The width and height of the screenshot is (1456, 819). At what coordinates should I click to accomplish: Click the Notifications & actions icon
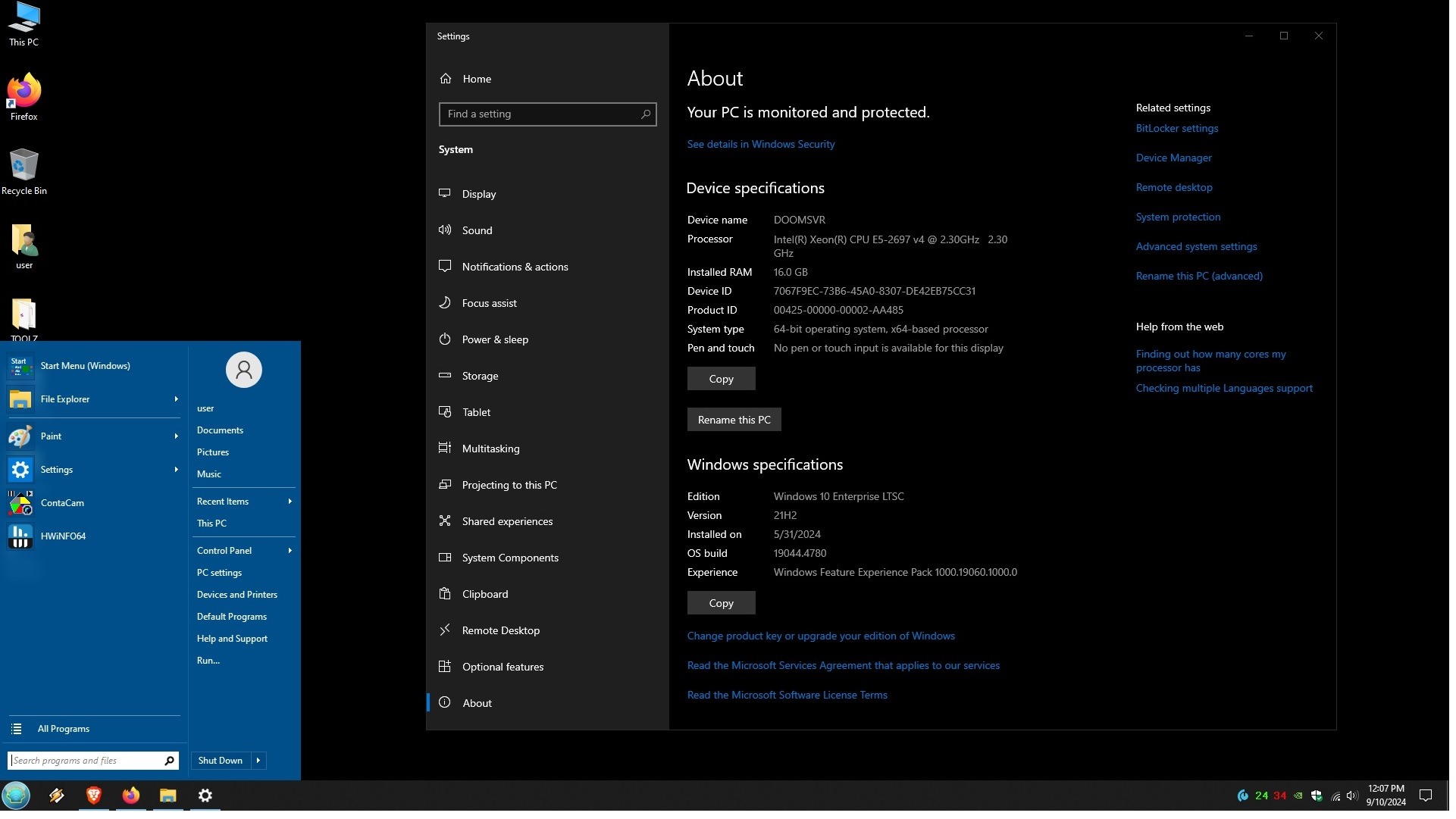click(x=445, y=266)
